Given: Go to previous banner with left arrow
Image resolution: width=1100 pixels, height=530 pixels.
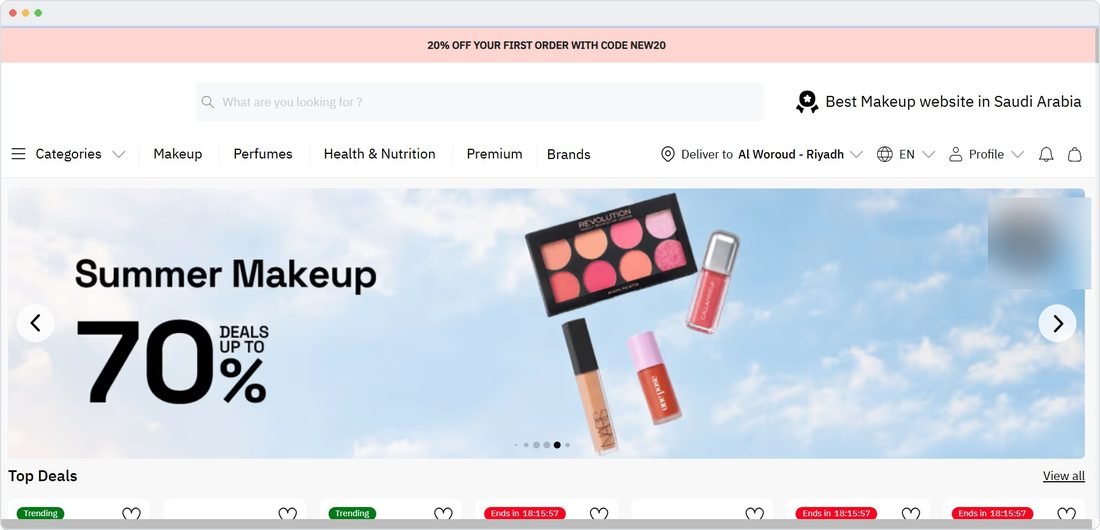Looking at the screenshot, I should coord(36,324).
